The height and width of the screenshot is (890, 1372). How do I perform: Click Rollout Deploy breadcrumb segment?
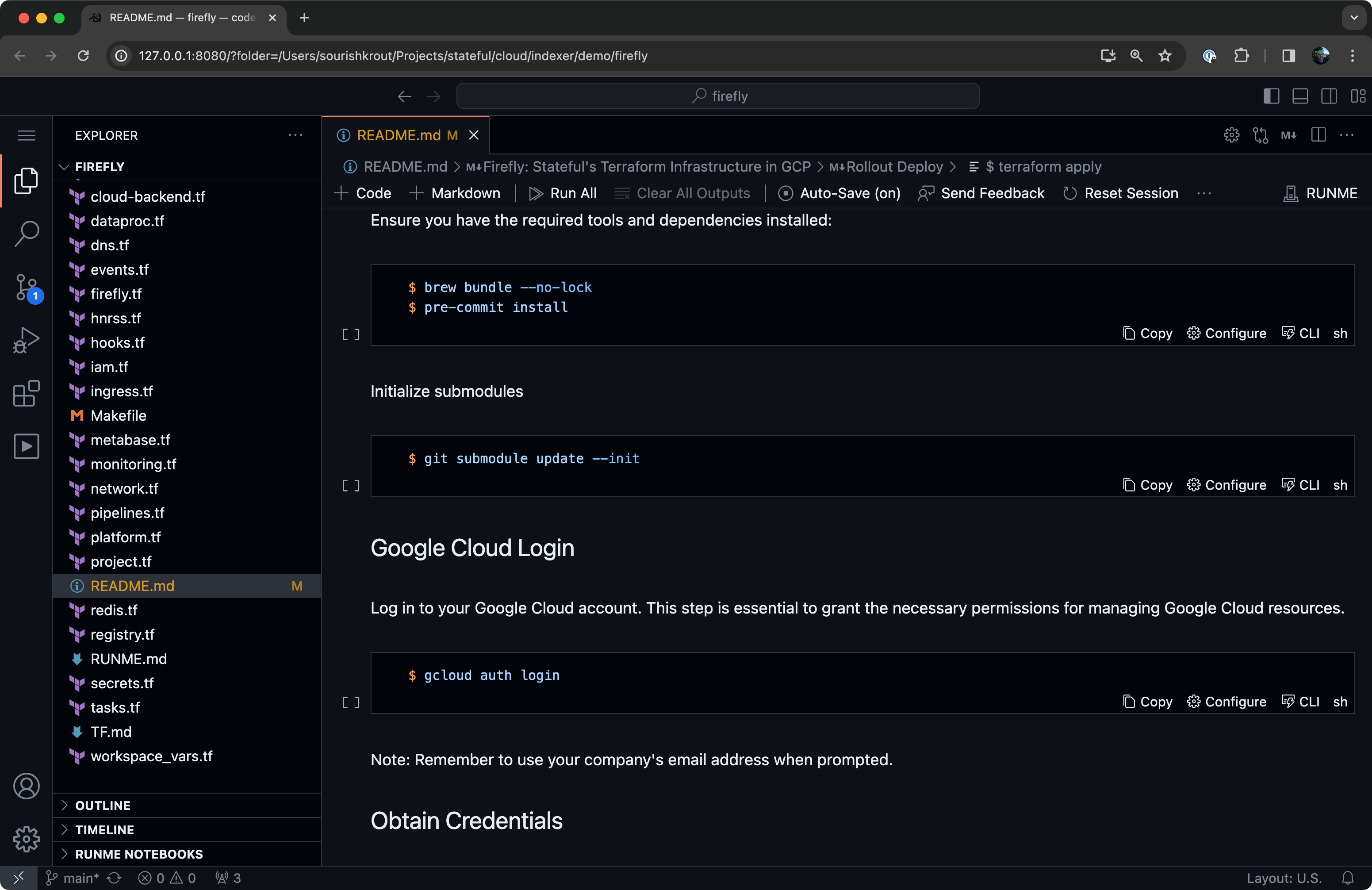point(886,167)
